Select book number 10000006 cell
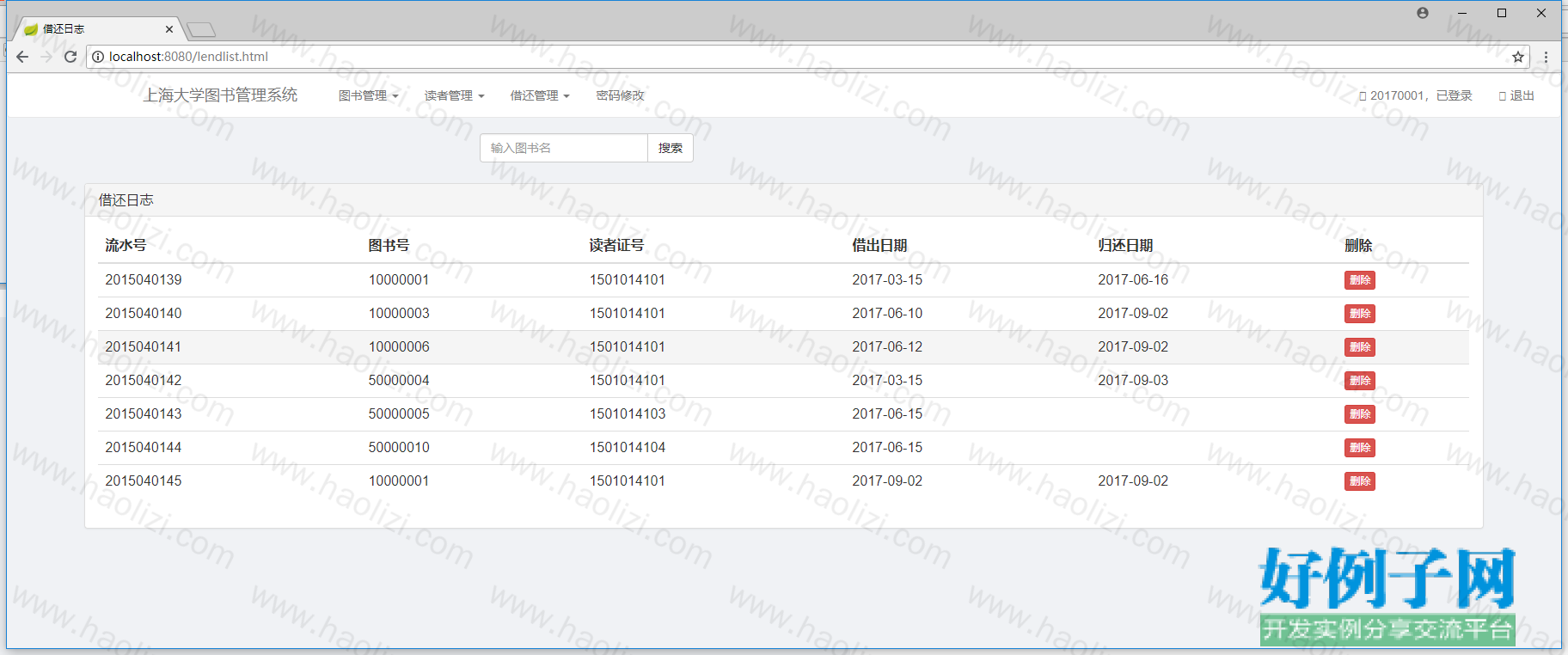Viewport: 1568px width, 655px height. [399, 346]
